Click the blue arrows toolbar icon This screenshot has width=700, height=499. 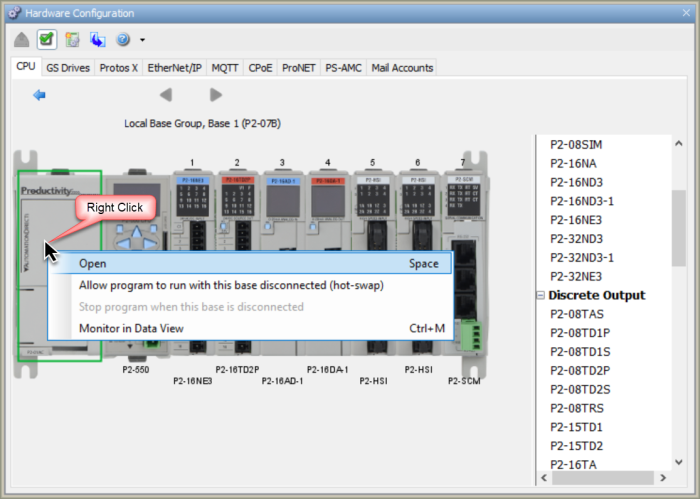pyautogui.click(x=98, y=40)
